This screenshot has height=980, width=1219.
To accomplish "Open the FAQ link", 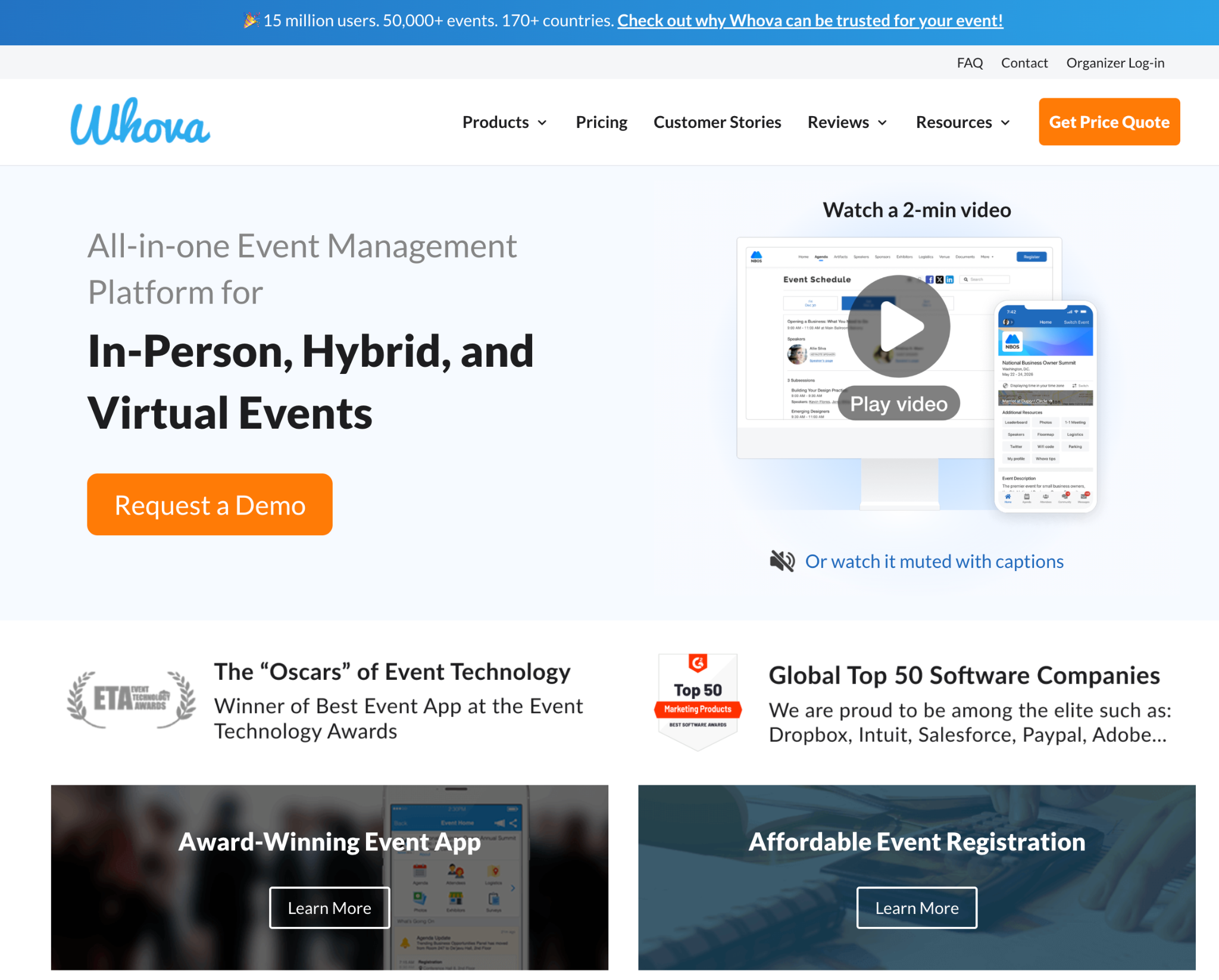I will click(970, 63).
